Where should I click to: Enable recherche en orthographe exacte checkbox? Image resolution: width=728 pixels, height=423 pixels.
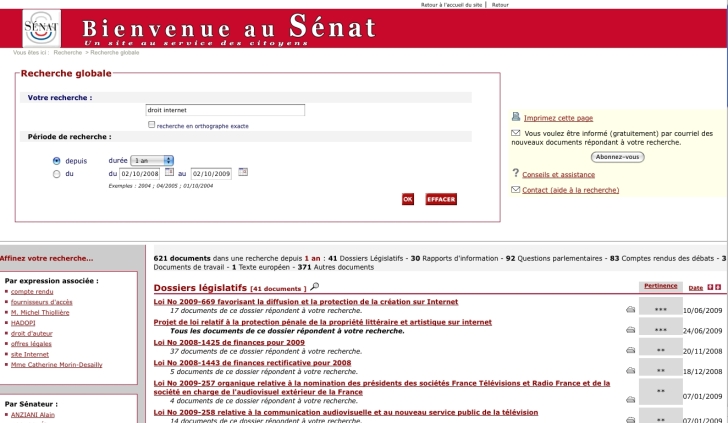(x=151, y=124)
